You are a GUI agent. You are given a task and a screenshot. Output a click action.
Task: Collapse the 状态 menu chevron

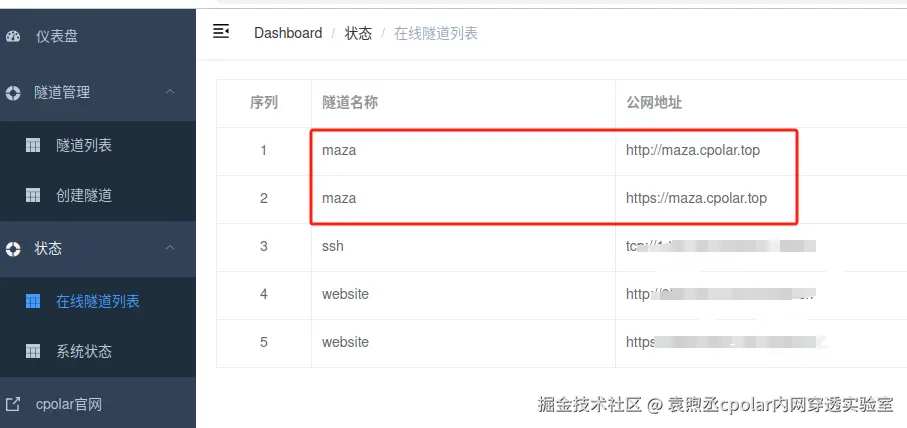(x=170, y=248)
